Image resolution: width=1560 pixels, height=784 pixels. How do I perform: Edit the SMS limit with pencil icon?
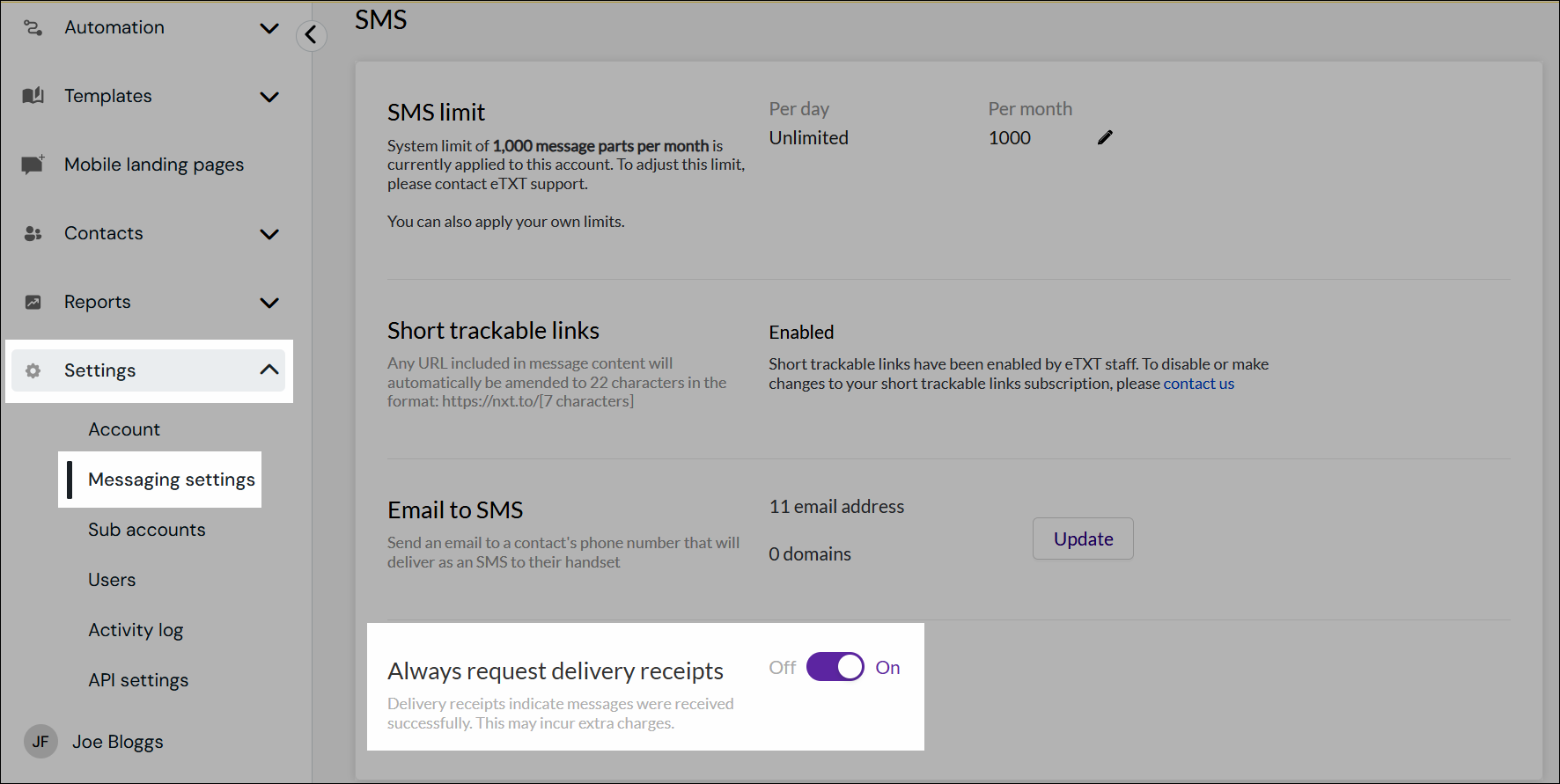coord(1105,137)
